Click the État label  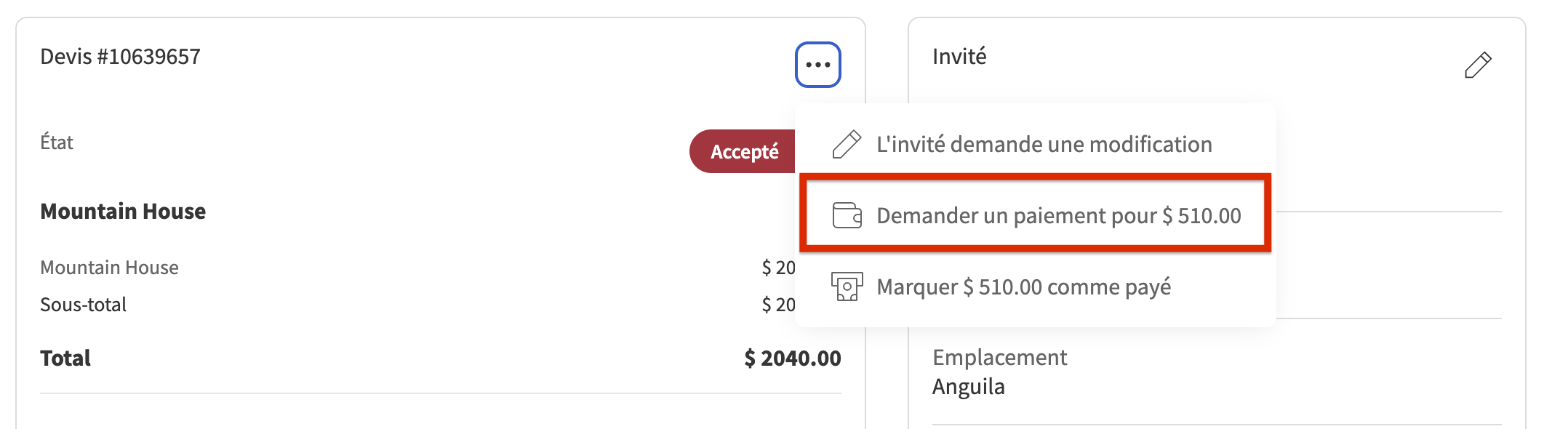click(x=57, y=142)
